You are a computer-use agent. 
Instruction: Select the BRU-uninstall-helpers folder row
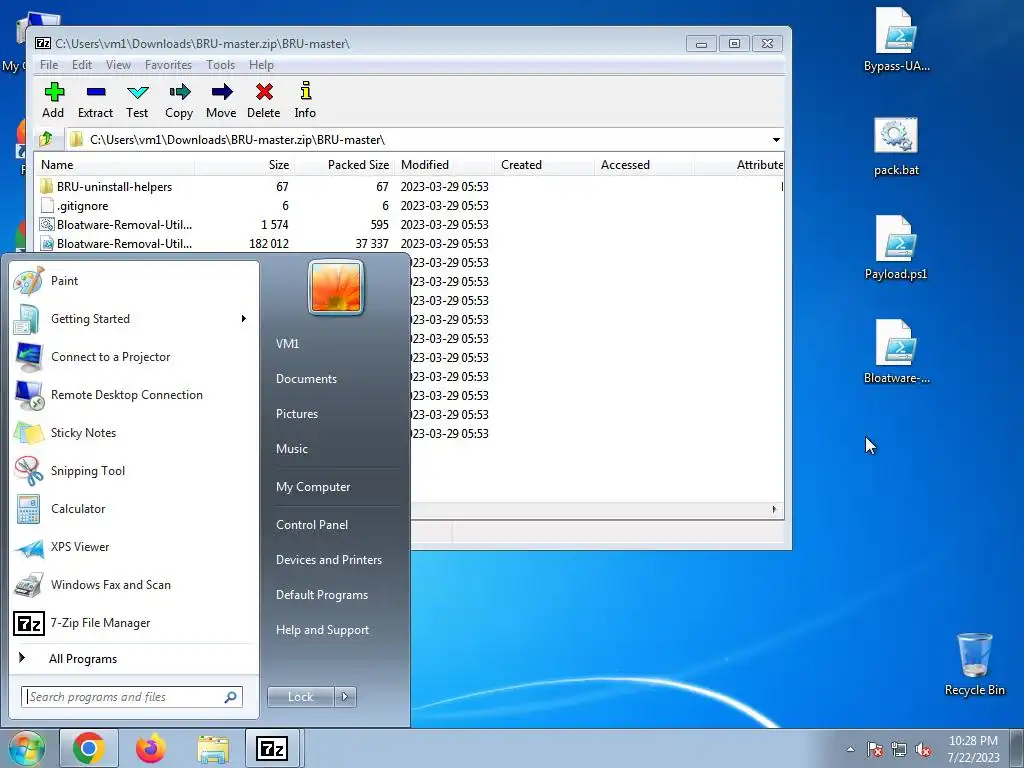click(409, 187)
